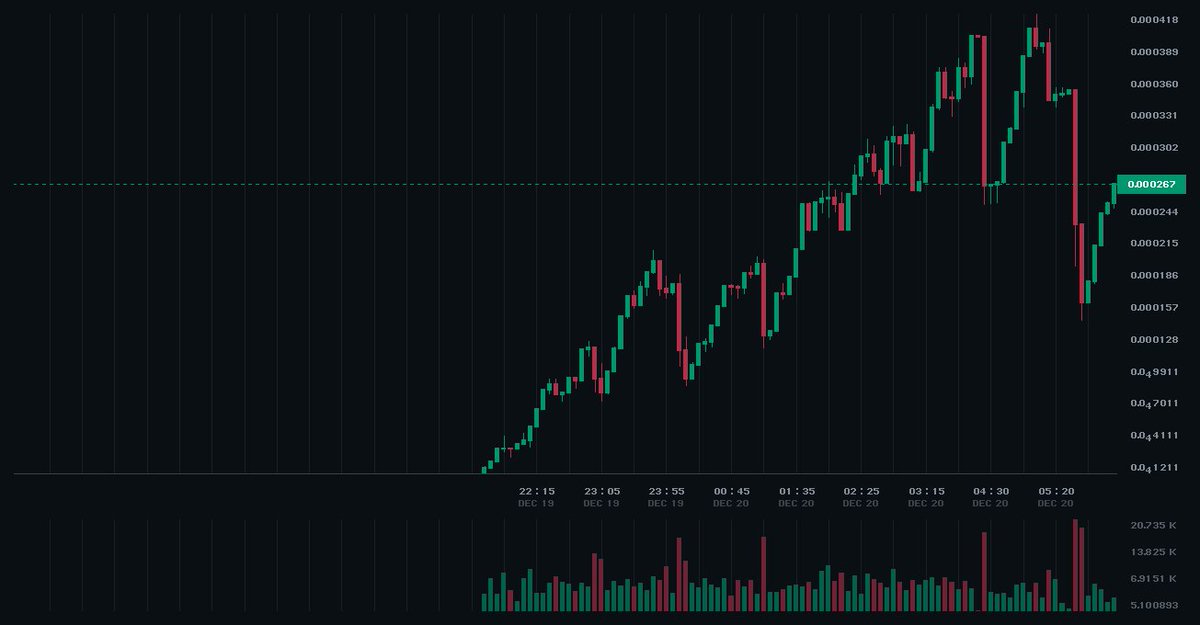Screen dimensions: 1200x625
Task: Click the 0.0₄1211 price axis label
Action: pyautogui.click(x=1153, y=468)
